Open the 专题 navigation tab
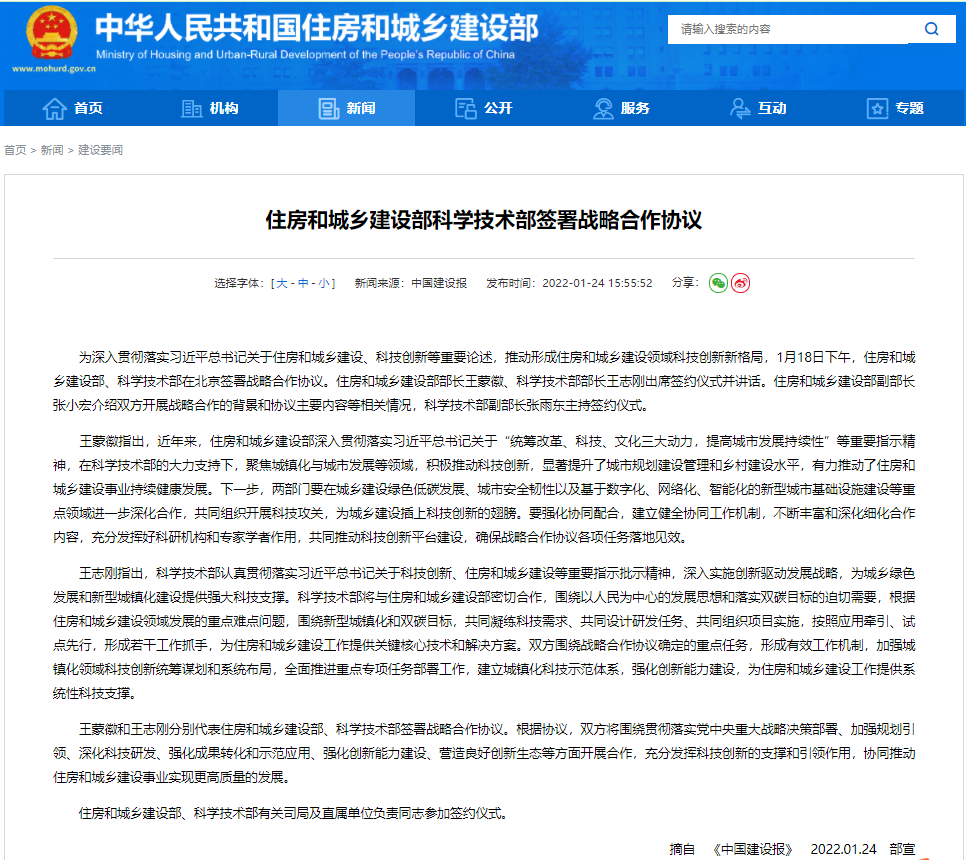 [895, 108]
